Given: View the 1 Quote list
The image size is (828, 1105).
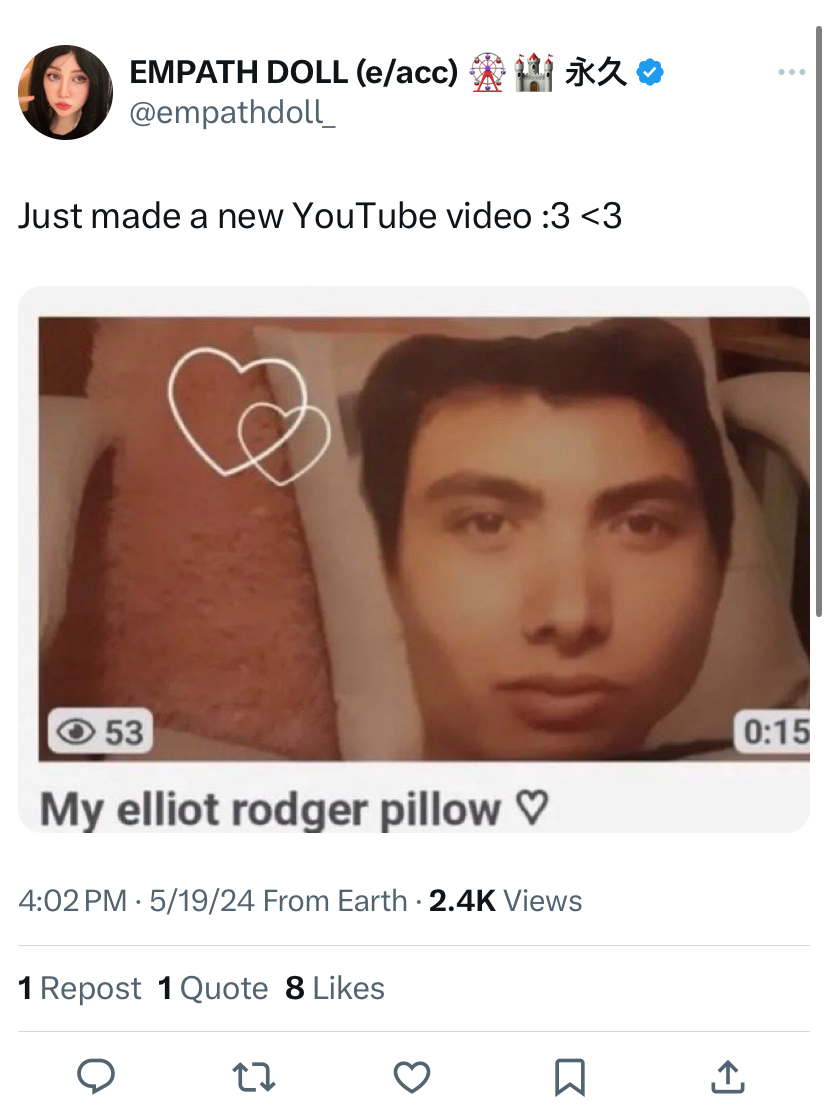Looking at the screenshot, I should (x=213, y=988).
